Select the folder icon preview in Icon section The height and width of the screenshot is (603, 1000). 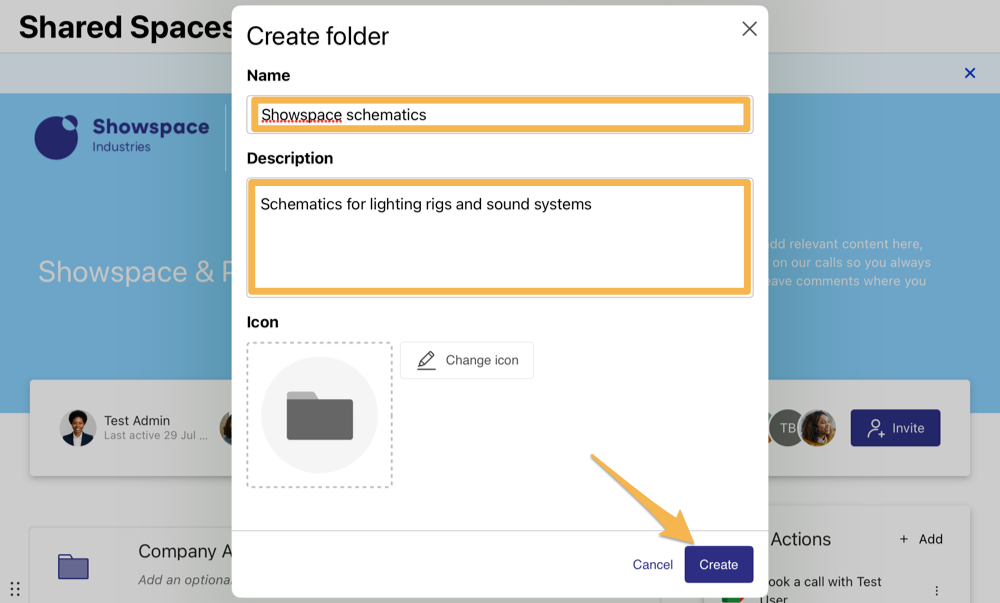pyautogui.click(x=318, y=414)
